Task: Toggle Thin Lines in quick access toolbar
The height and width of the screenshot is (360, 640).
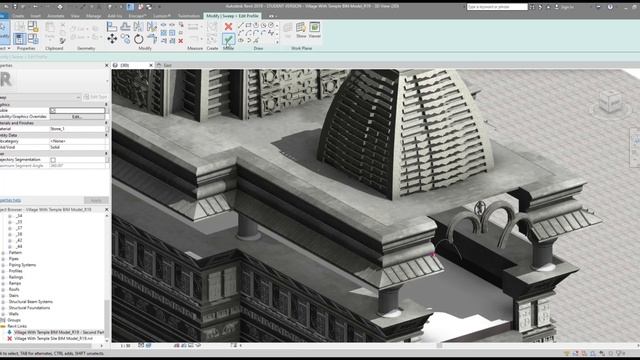Action: point(130,7)
